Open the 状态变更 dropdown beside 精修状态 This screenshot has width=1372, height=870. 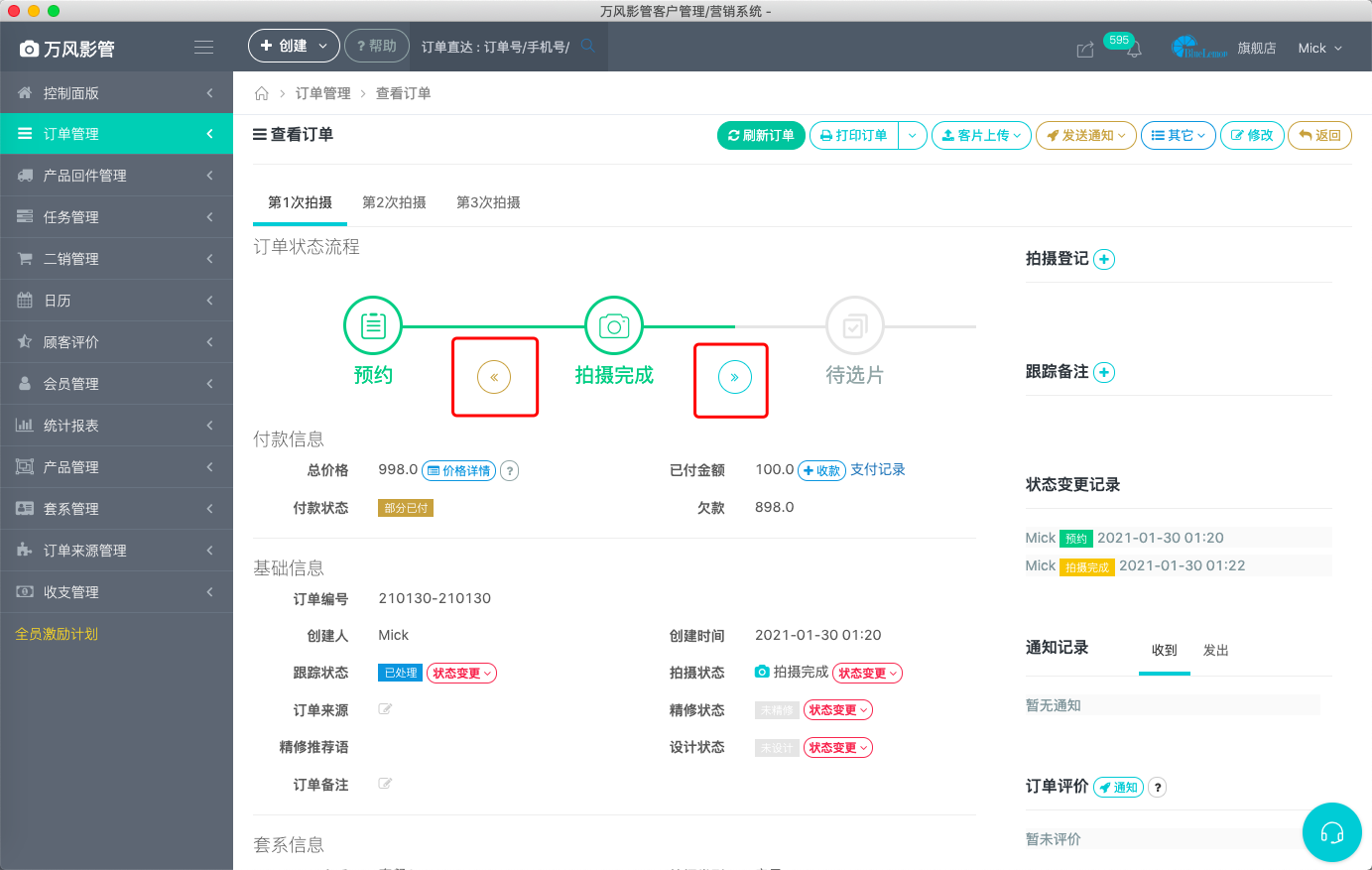pos(837,709)
